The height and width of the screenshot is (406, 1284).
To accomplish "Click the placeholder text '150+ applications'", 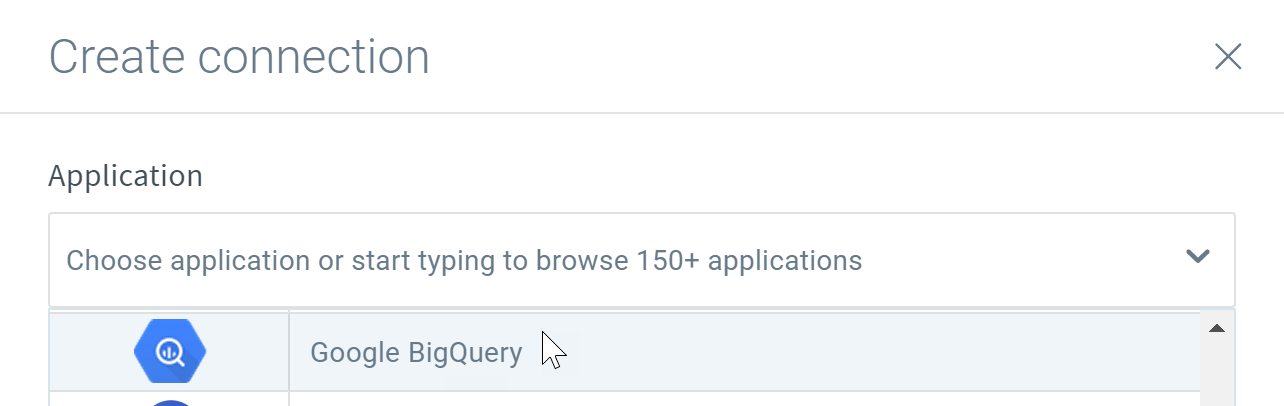I will coord(748,261).
